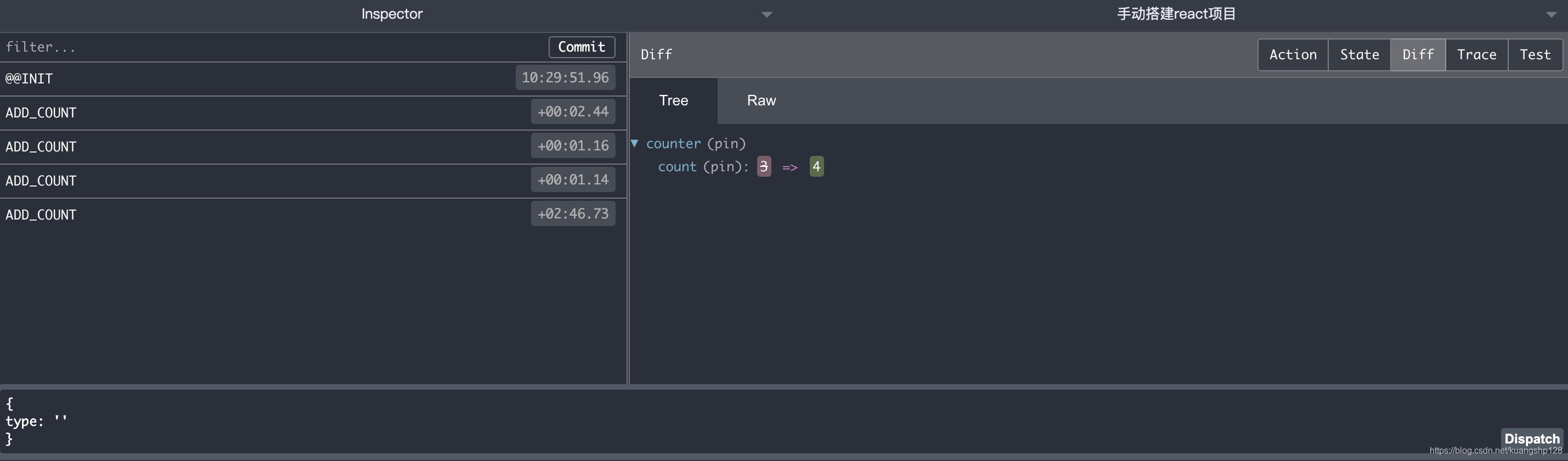This screenshot has height=461, width=1568.
Task: Collapse the counter tree node
Action: (634, 143)
